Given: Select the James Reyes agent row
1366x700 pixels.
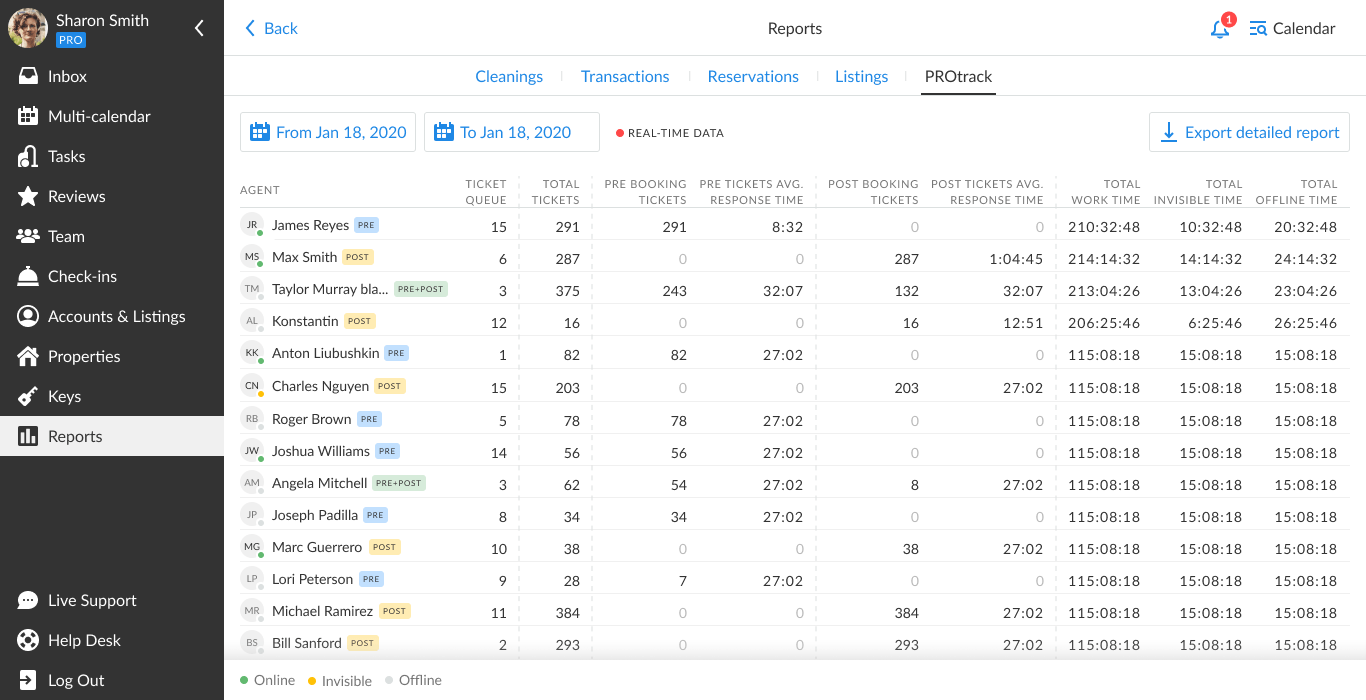Looking at the screenshot, I should pos(310,226).
